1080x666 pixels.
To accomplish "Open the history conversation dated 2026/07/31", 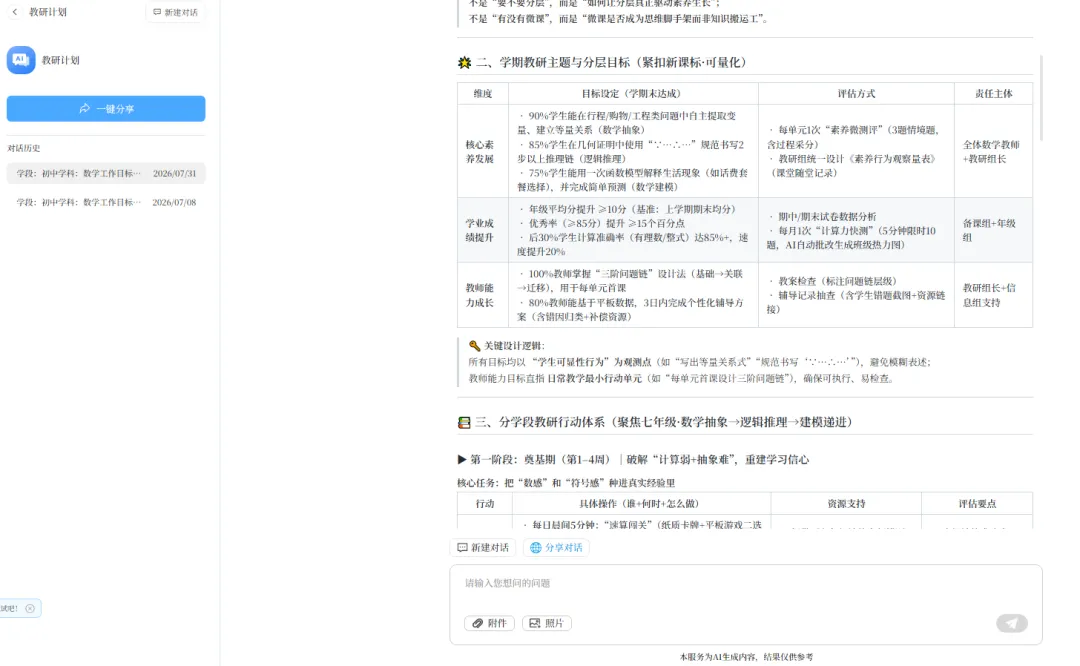I will (x=106, y=174).
